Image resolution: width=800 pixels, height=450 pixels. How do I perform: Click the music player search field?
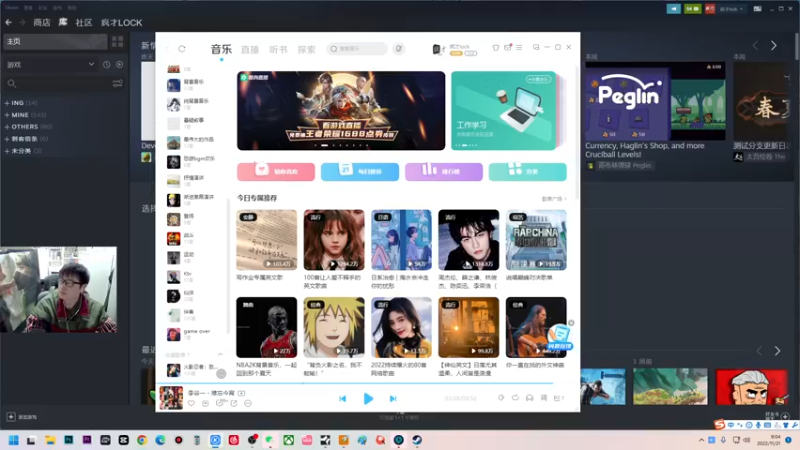(357, 48)
